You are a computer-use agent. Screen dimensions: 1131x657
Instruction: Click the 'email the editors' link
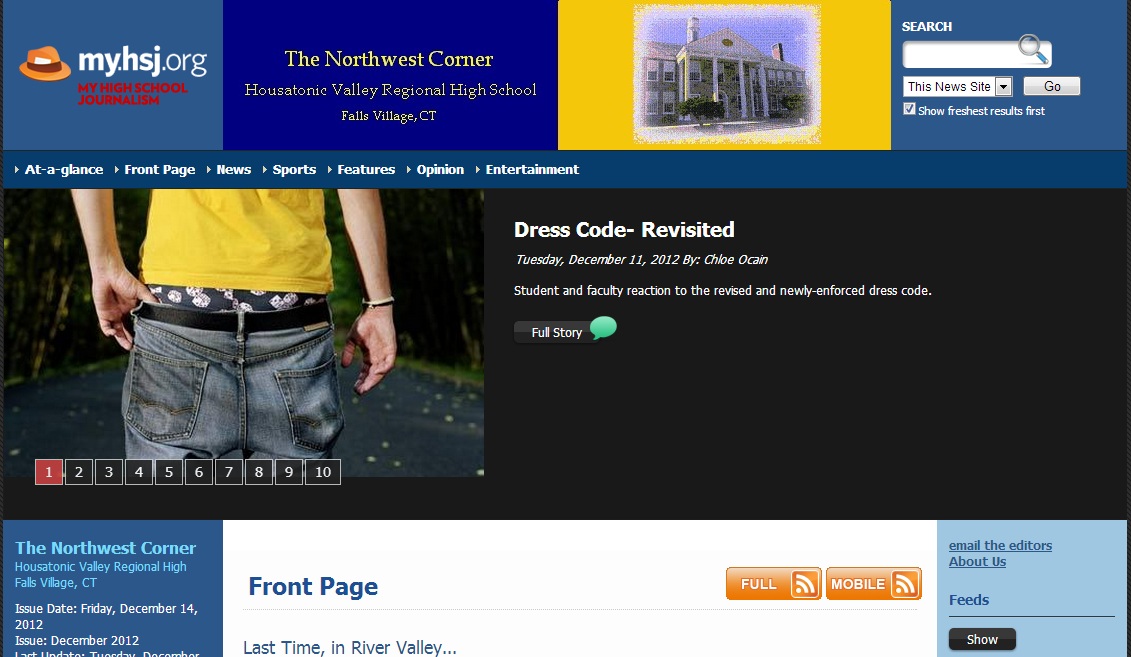(x=1000, y=545)
